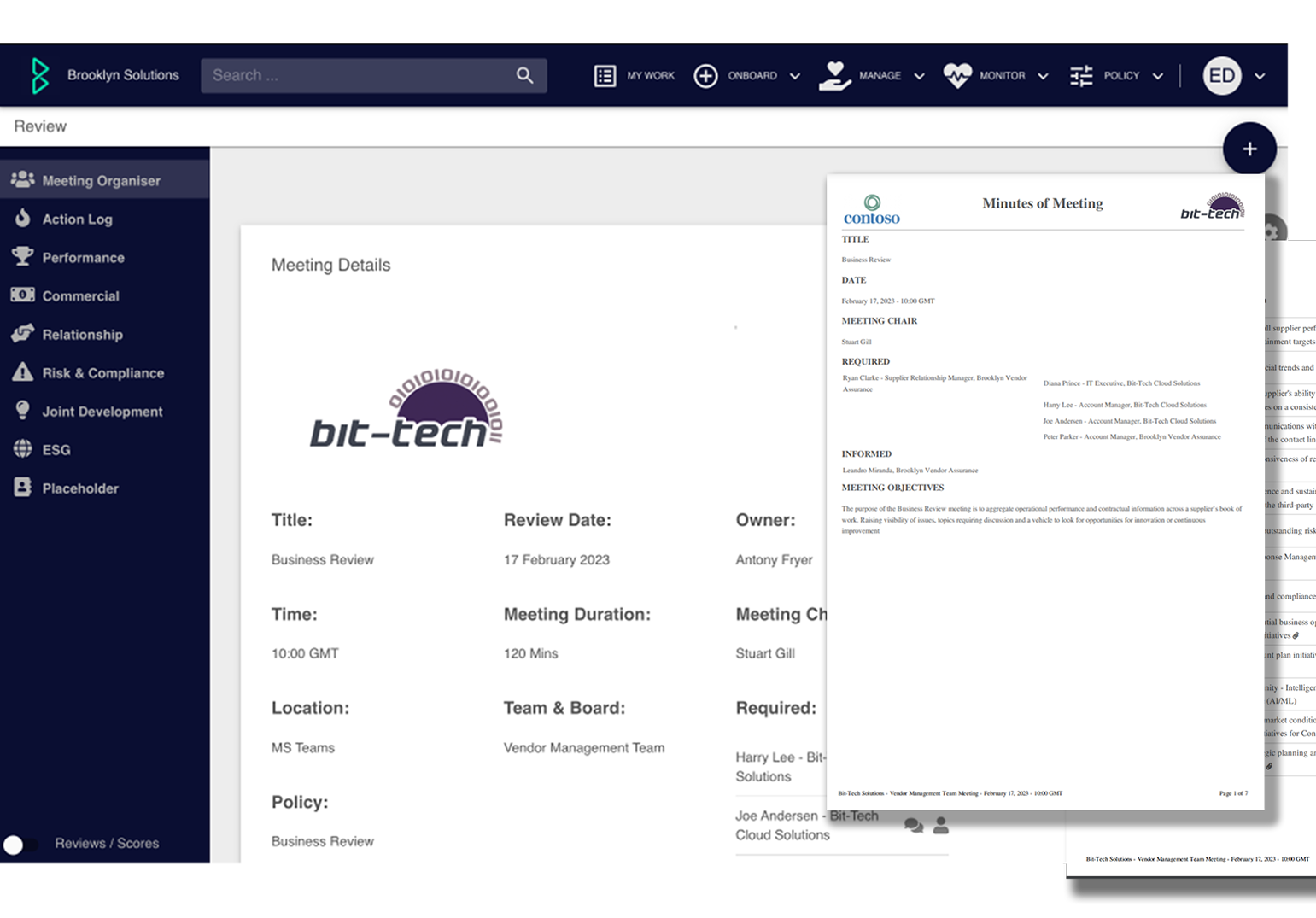Click the 'Business Review' title value
The width and height of the screenshot is (1316, 918).
(322, 560)
